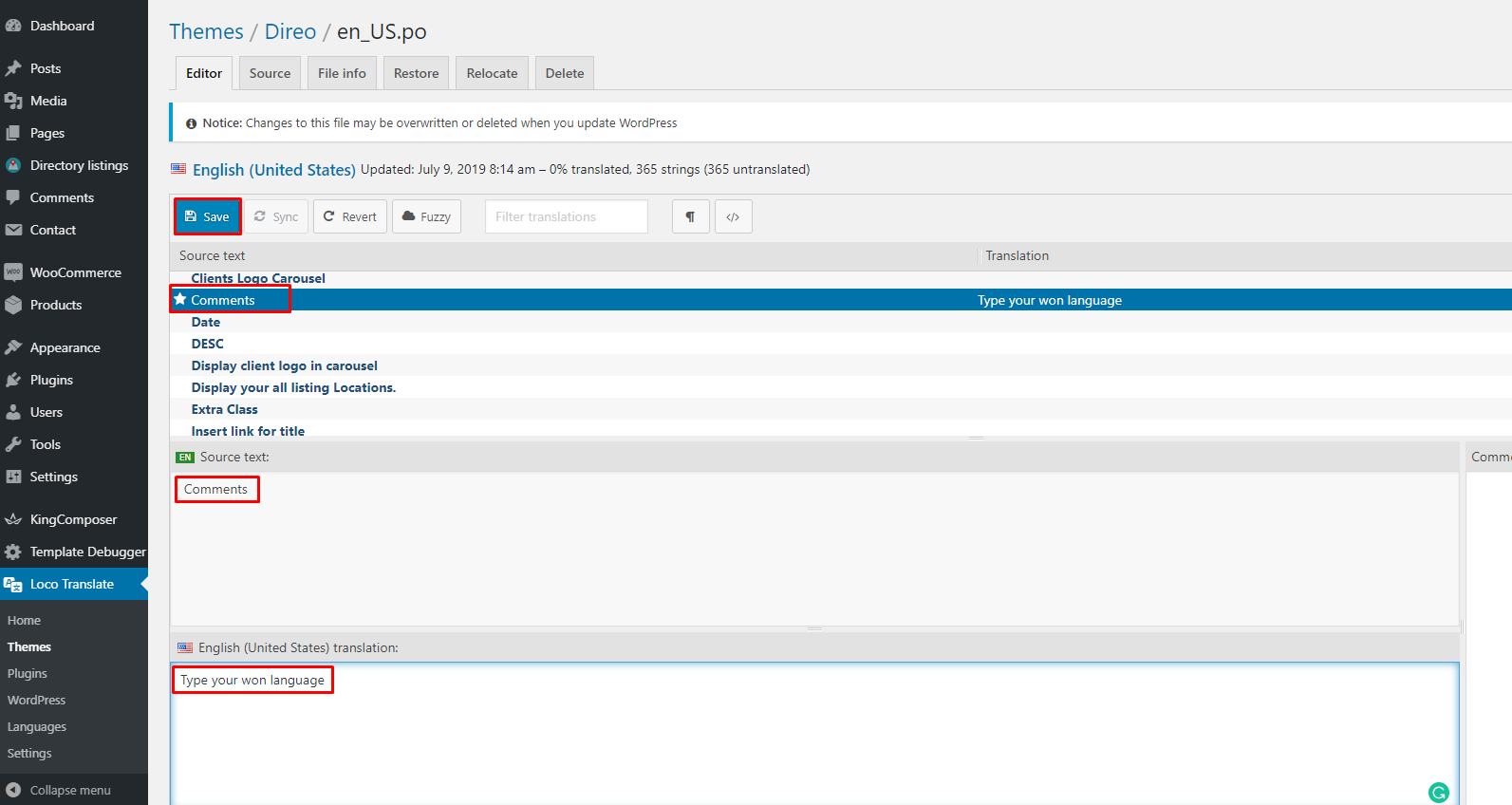Click the Comments bubble icon in sidebar
Screen dimensions: 1512x805
[x=13, y=197]
